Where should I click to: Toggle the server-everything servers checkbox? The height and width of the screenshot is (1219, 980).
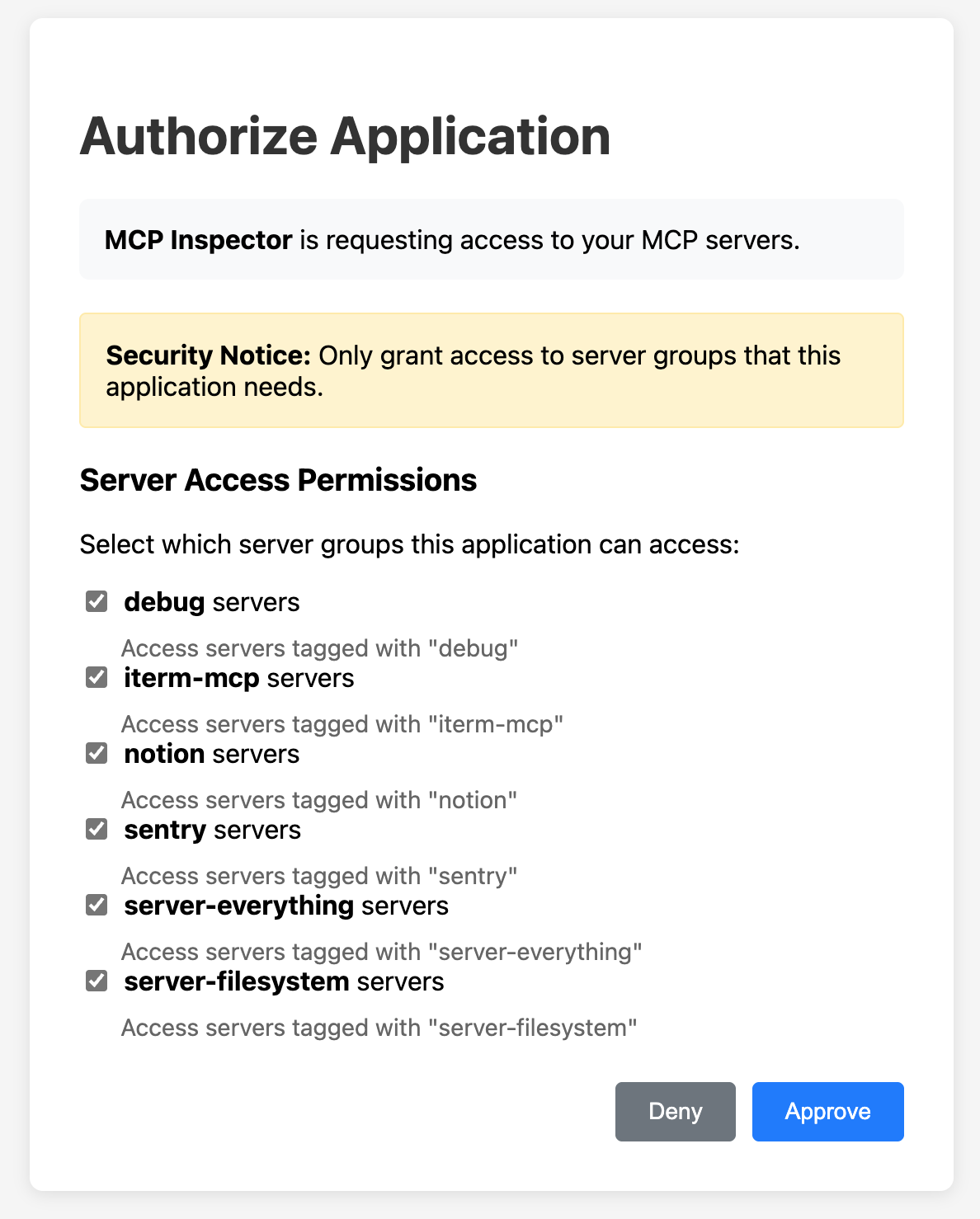coord(96,905)
